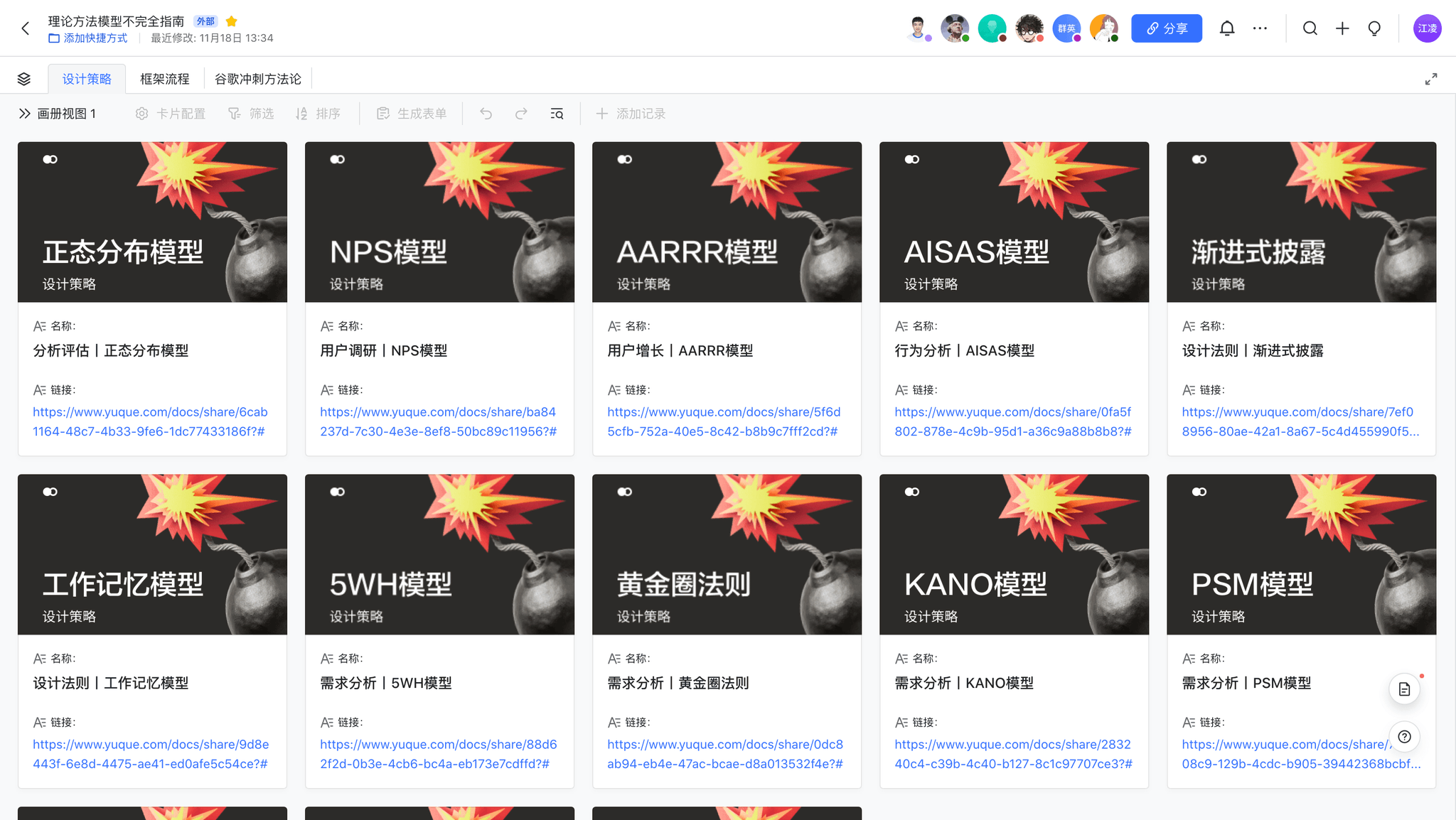This screenshot has width=1456, height=820.
Task: Open the more options ellipsis menu
Action: coord(1260,28)
